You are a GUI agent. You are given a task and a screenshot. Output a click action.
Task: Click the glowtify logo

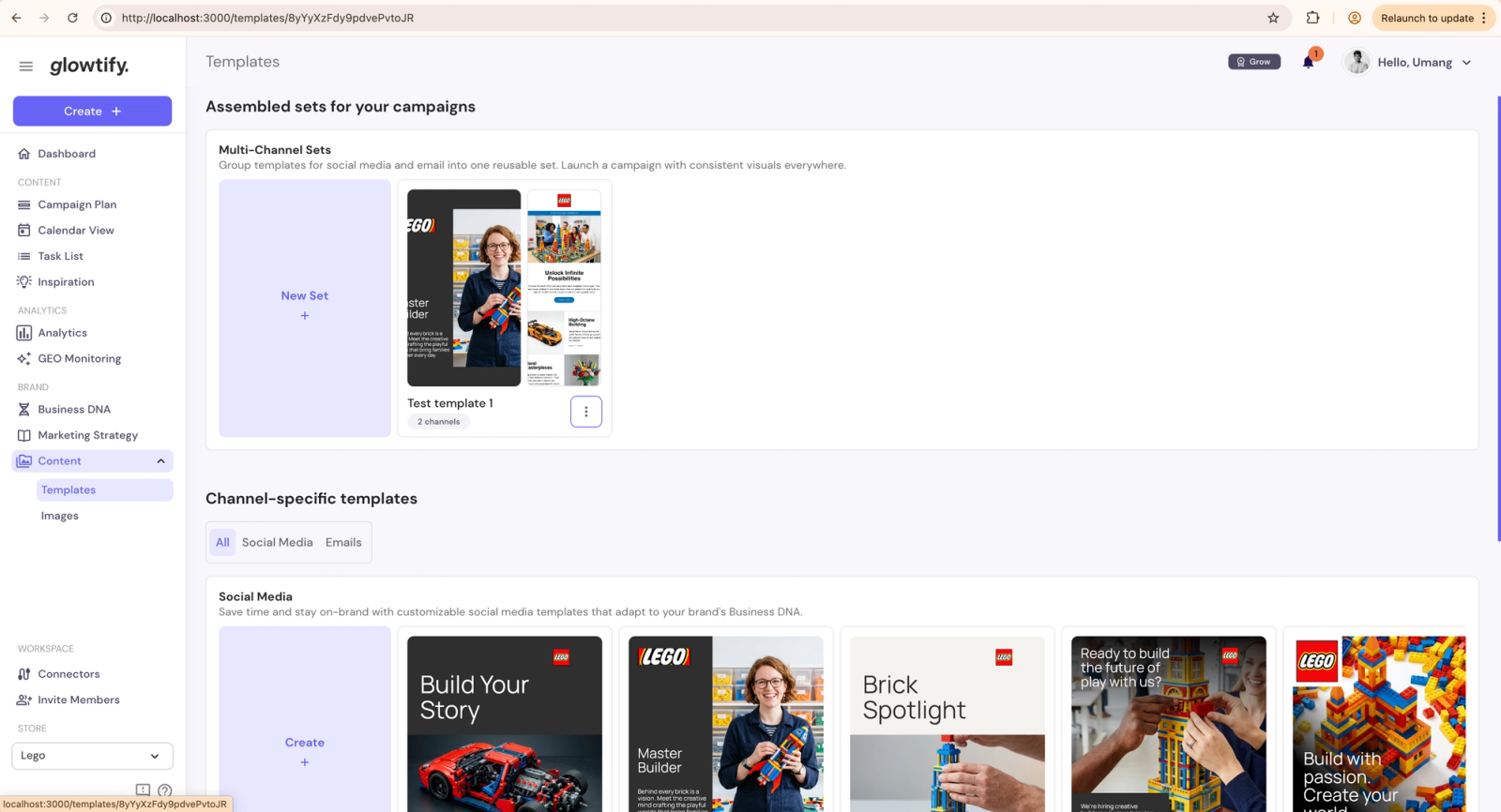click(x=89, y=66)
